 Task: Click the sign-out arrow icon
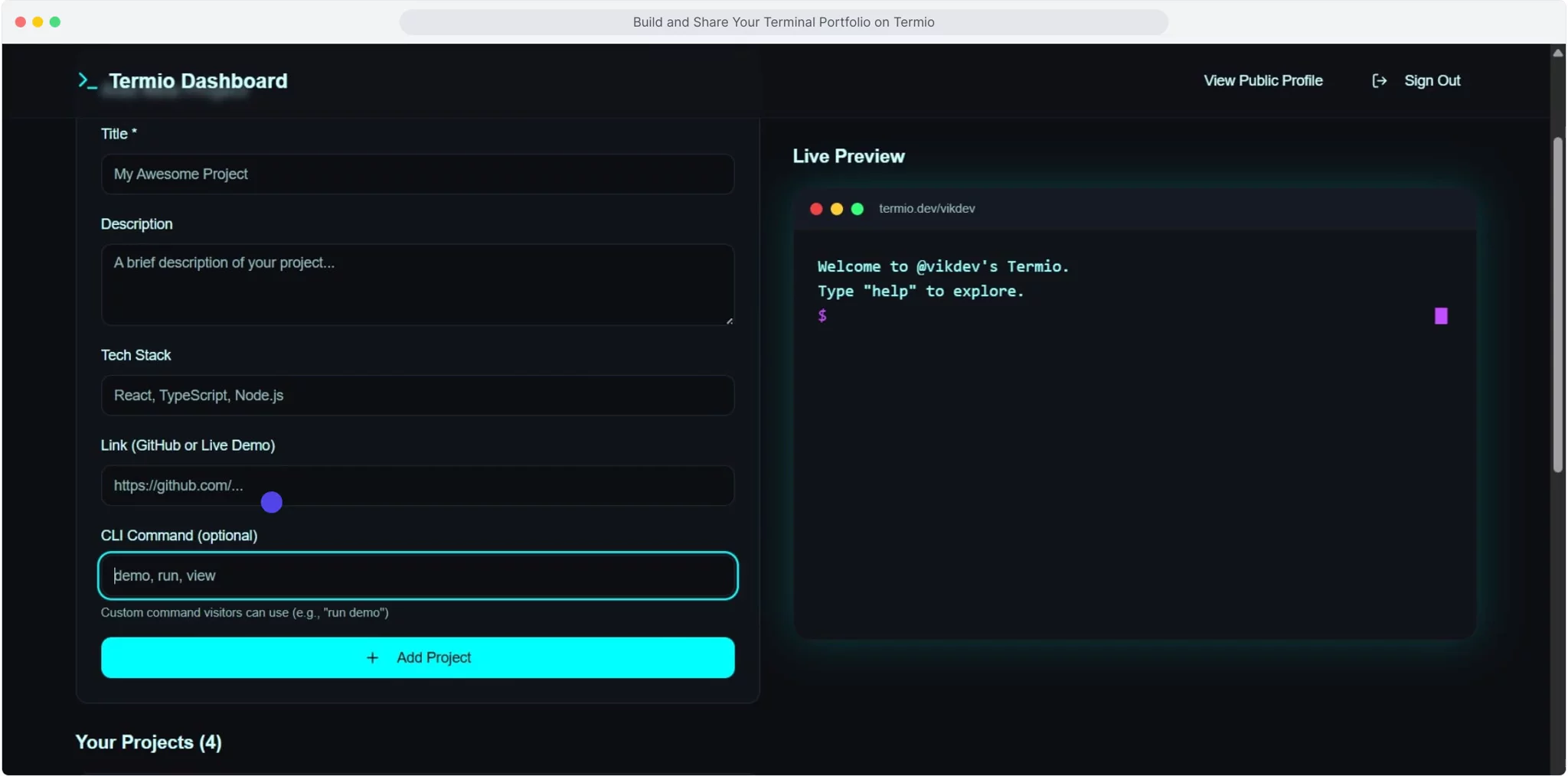pyautogui.click(x=1379, y=80)
